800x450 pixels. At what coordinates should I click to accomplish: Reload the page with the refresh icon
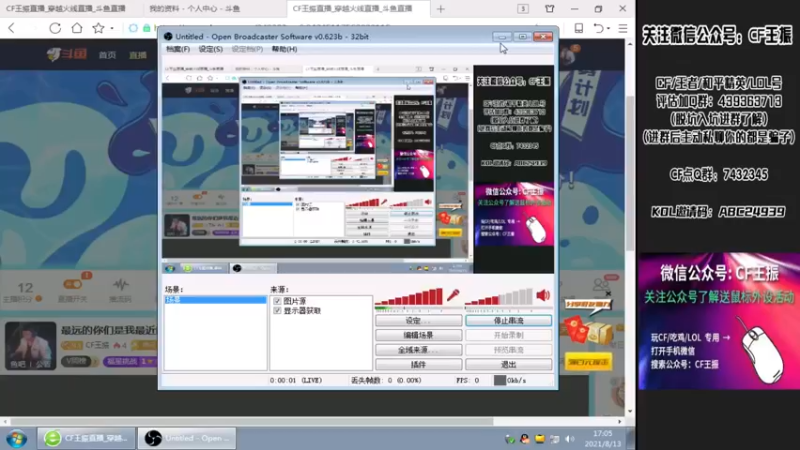coord(55,28)
